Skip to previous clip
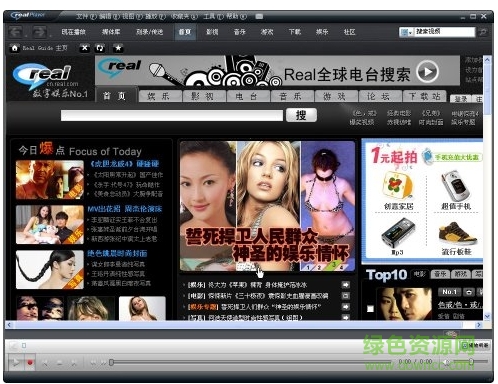This screenshot has height=384, width=498. click(46, 362)
